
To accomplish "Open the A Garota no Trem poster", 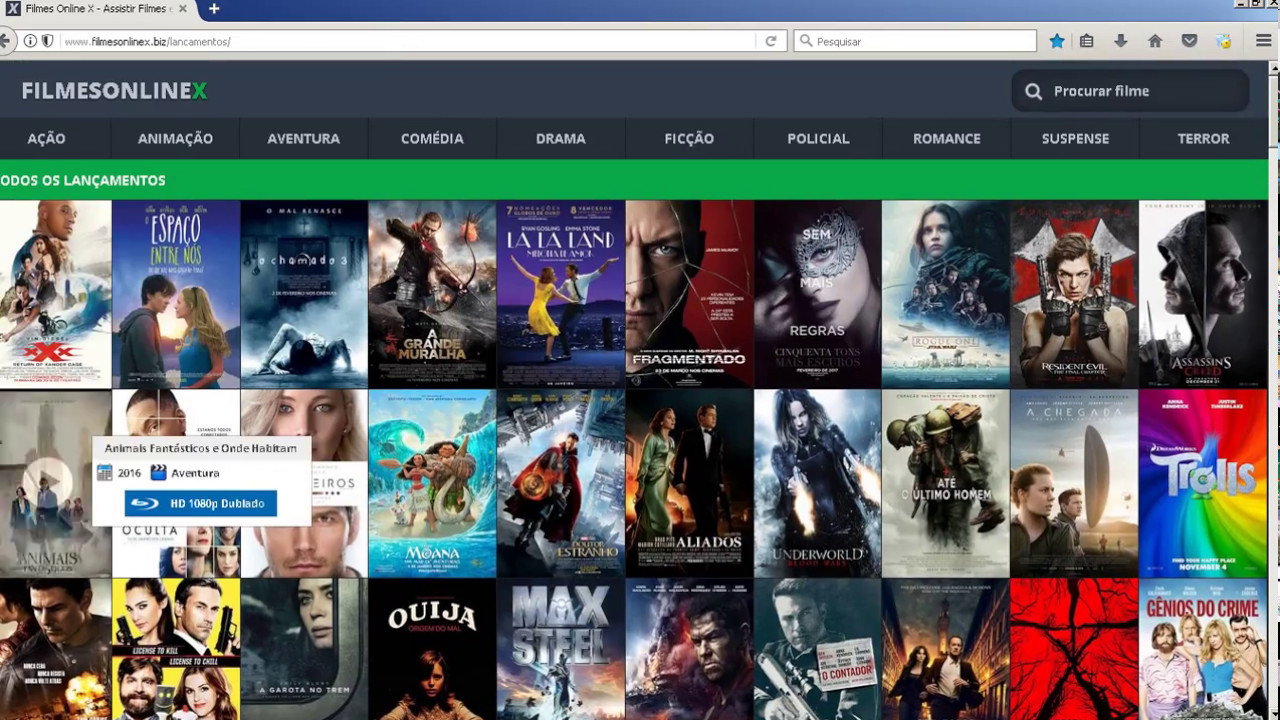I will point(304,649).
